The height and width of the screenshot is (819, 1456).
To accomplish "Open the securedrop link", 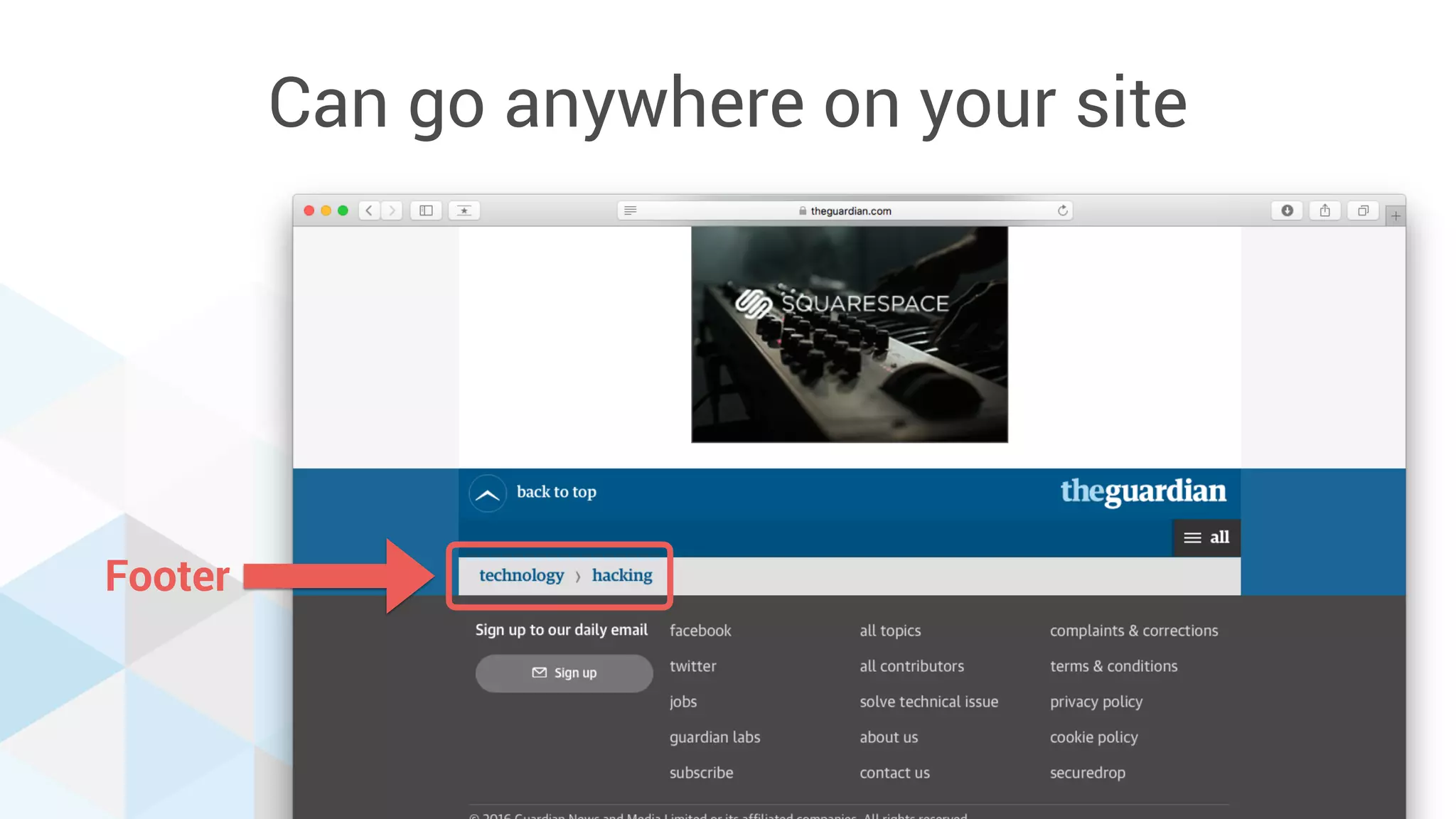I will (x=1088, y=773).
